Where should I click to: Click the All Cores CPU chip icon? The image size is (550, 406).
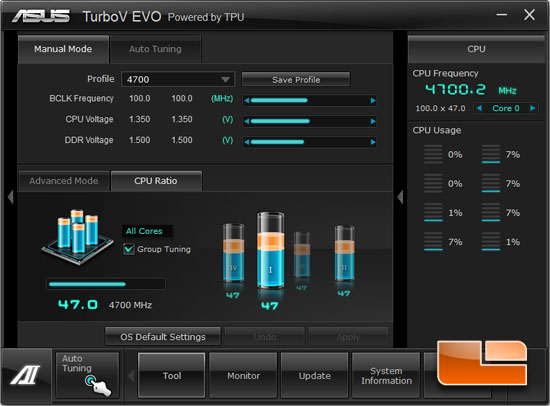tap(78, 237)
